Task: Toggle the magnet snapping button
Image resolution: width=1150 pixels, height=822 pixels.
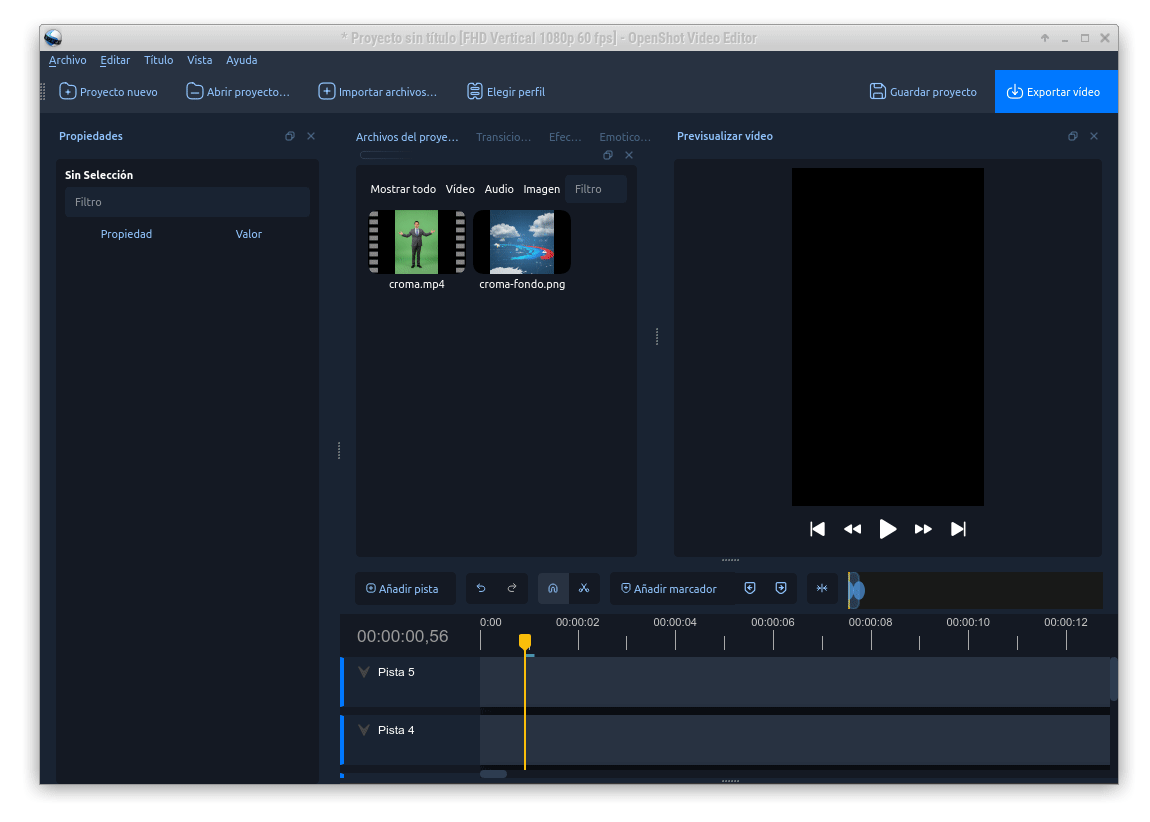Action: (553, 589)
